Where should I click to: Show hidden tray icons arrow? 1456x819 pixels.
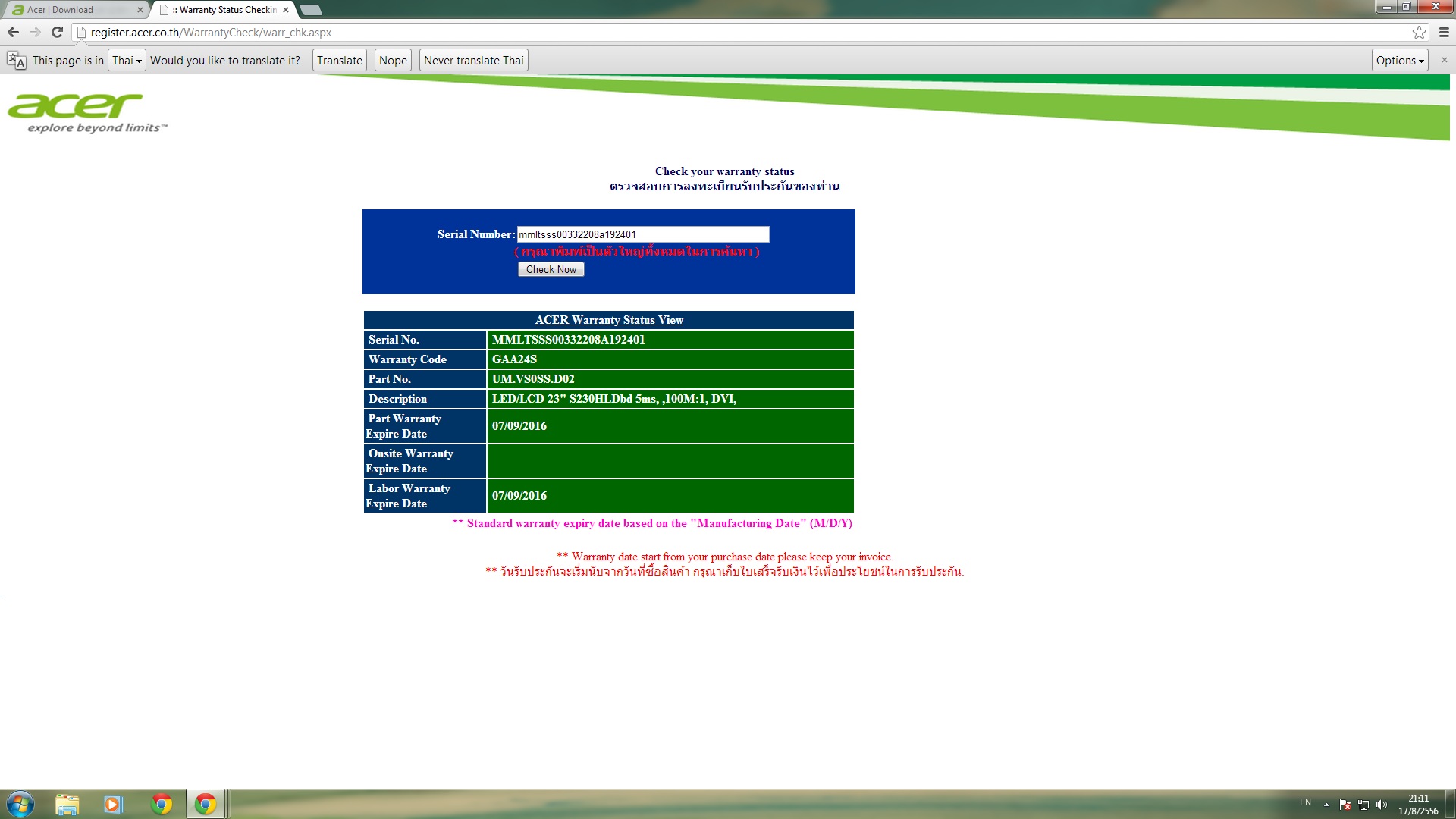pyautogui.click(x=1326, y=805)
